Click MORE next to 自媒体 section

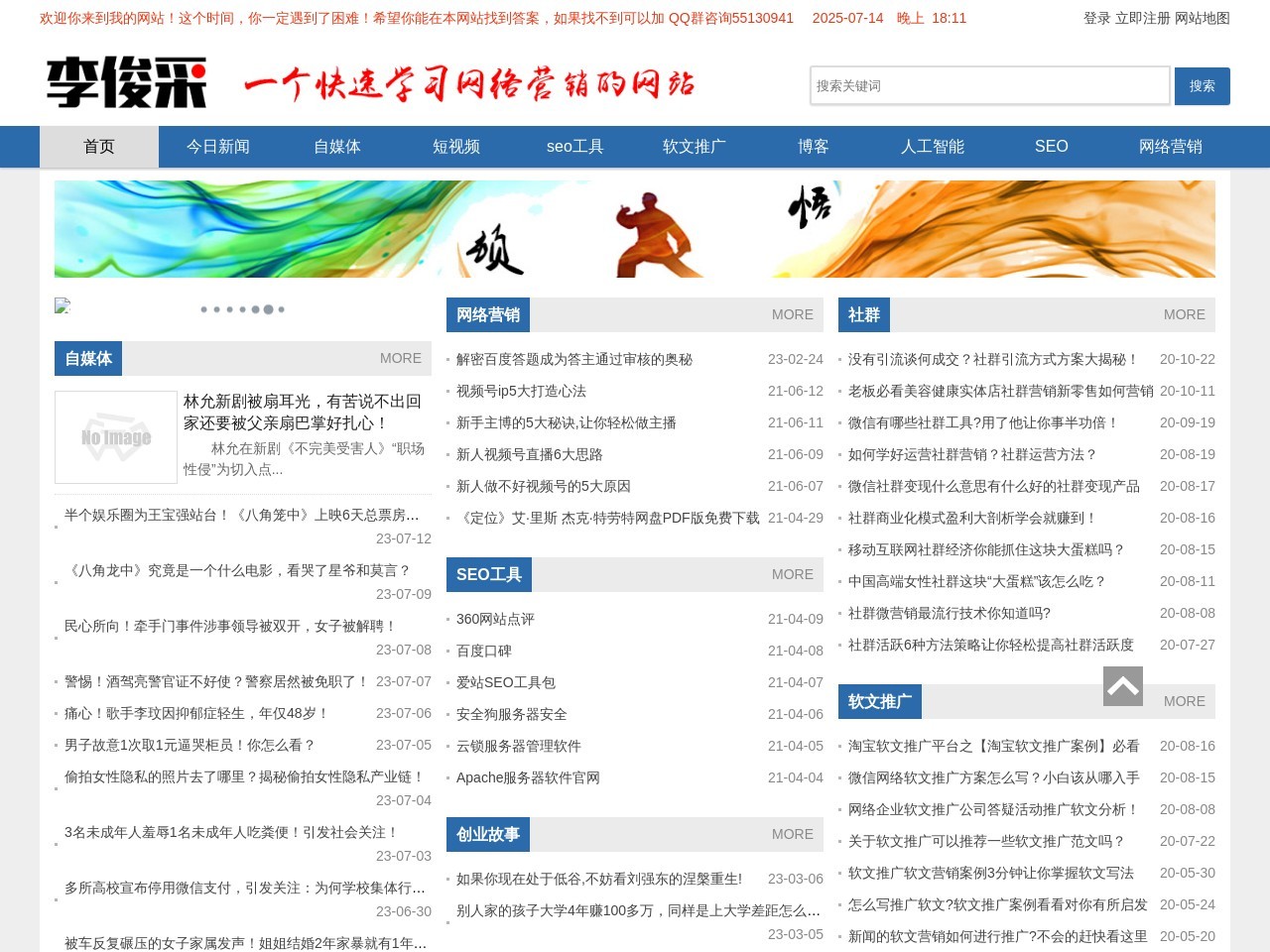400,359
